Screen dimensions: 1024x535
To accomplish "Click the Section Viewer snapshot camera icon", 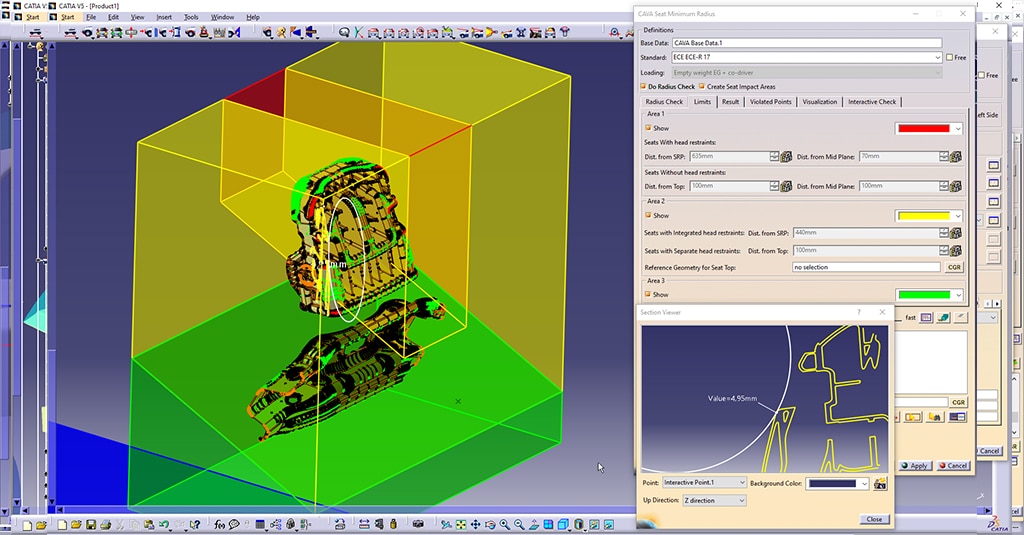I will click(x=880, y=483).
